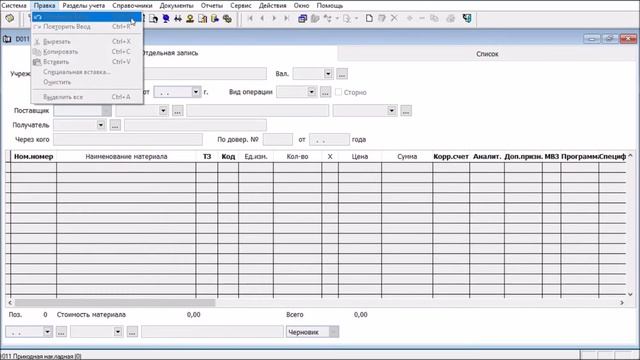Click the coins toolbar icon
This screenshot has width=640, height=360.
point(227,18)
